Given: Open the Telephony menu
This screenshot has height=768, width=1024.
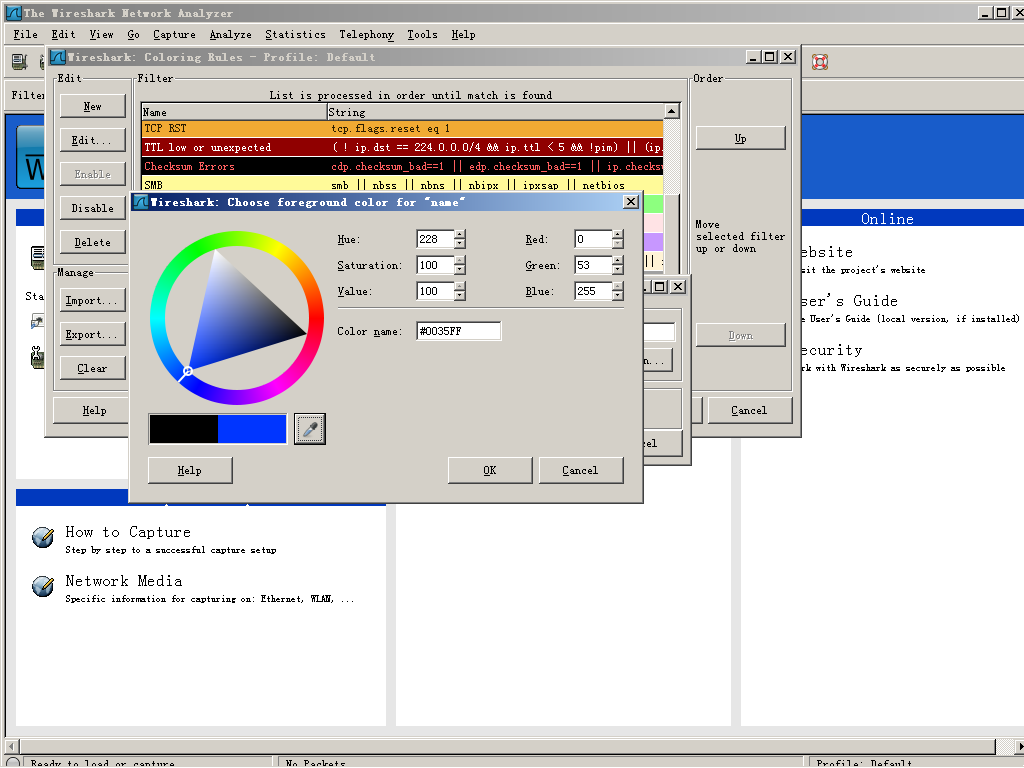Looking at the screenshot, I should (x=366, y=35).
